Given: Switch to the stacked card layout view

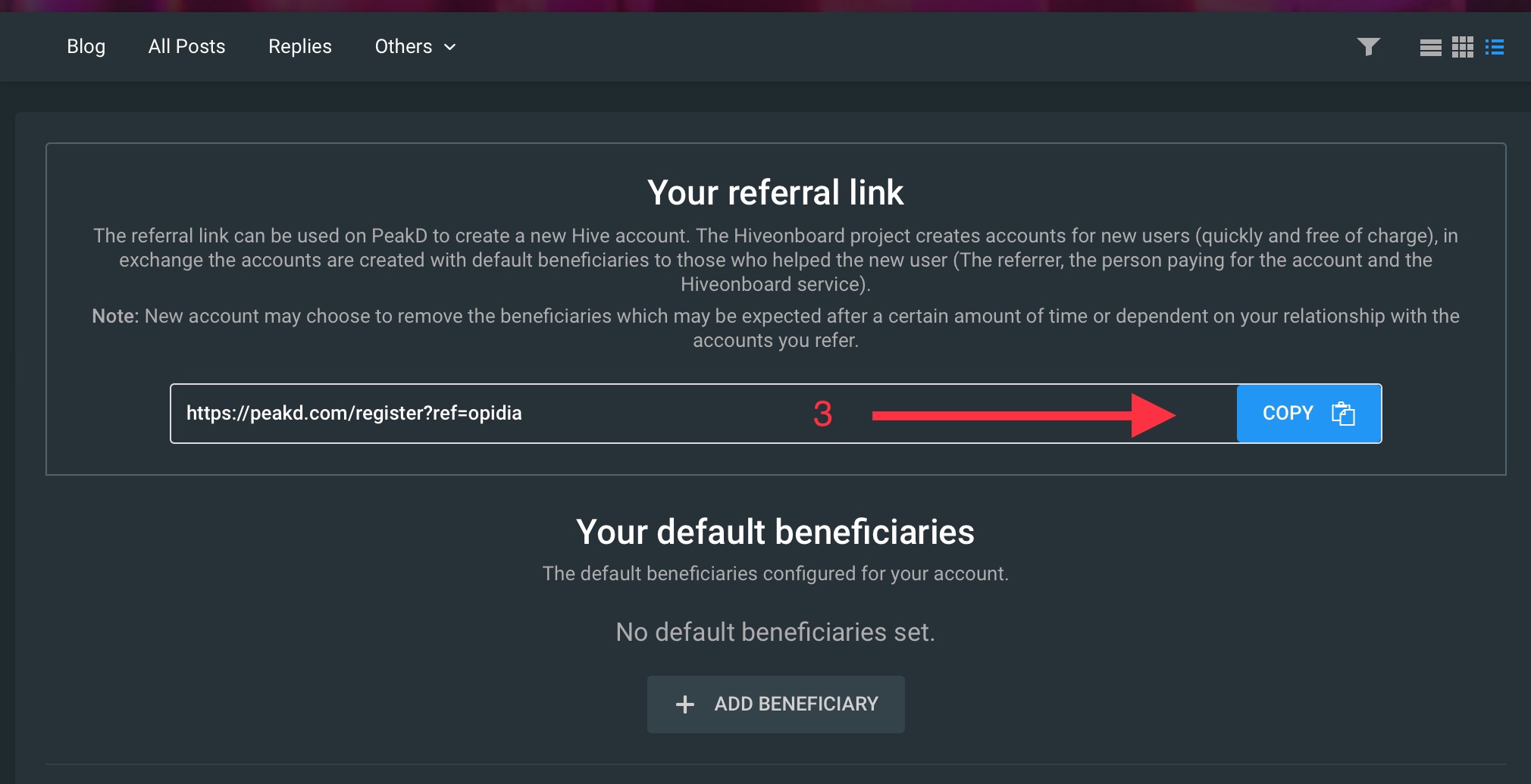Looking at the screenshot, I should point(1430,48).
